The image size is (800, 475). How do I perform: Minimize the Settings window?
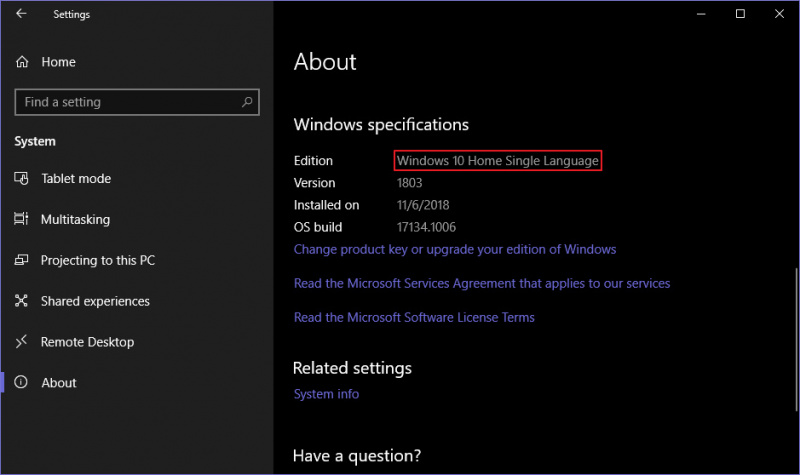tap(701, 14)
